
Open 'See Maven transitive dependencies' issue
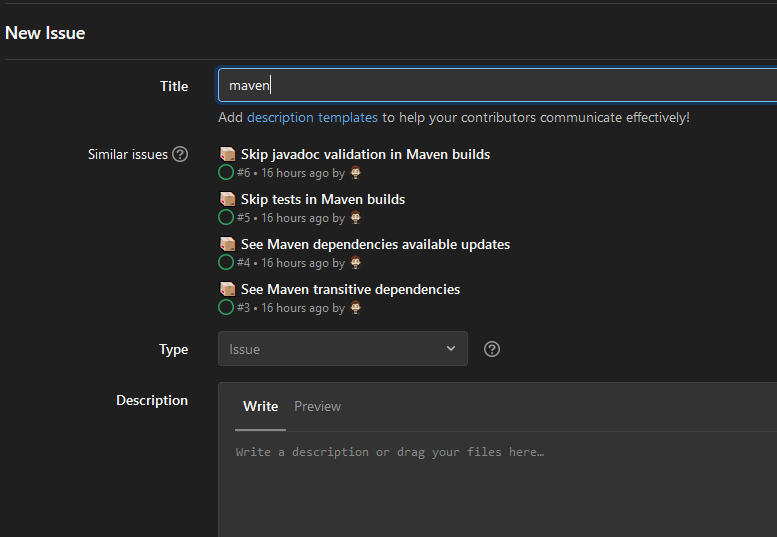[x=350, y=289]
